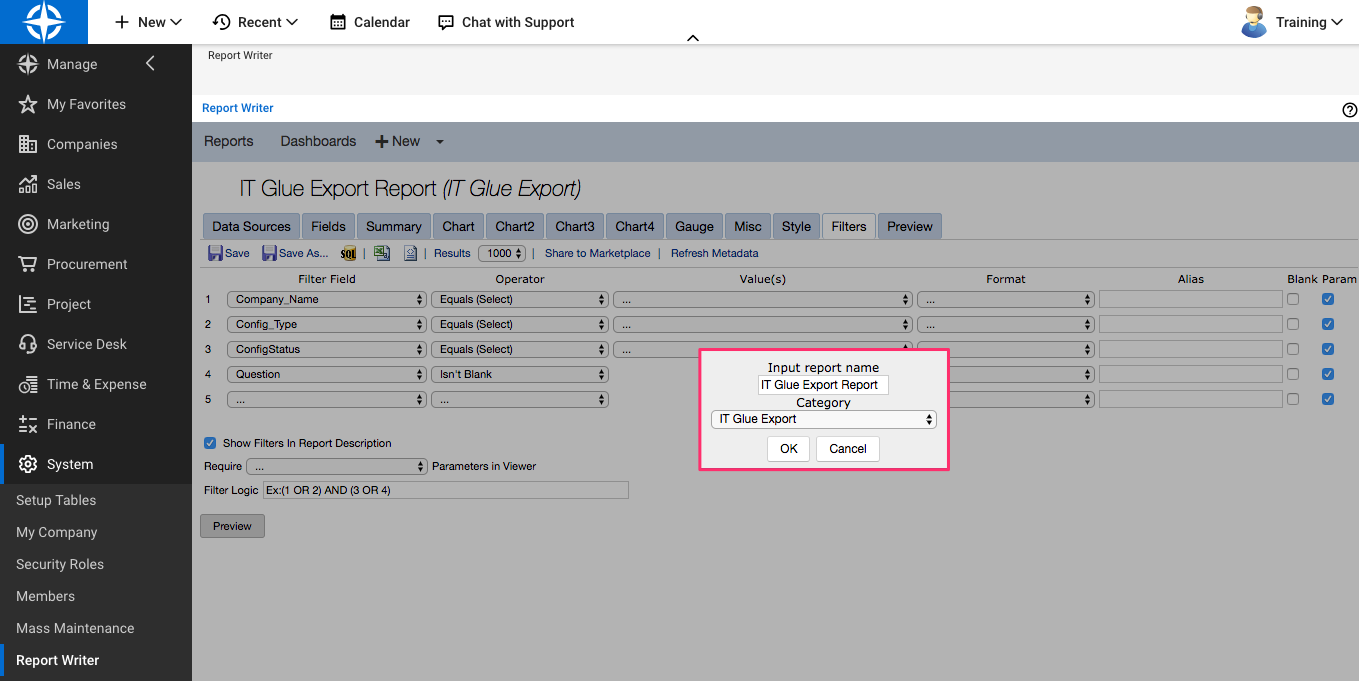This screenshot has height=681, width=1359.
Task: Open the Dashboards tab
Action: [317, 141]
